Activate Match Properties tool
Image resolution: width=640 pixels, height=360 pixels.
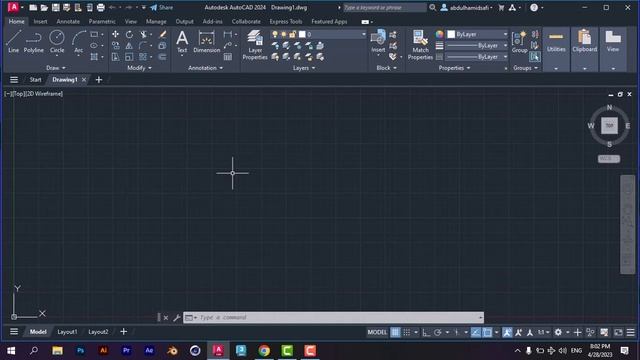420,45
